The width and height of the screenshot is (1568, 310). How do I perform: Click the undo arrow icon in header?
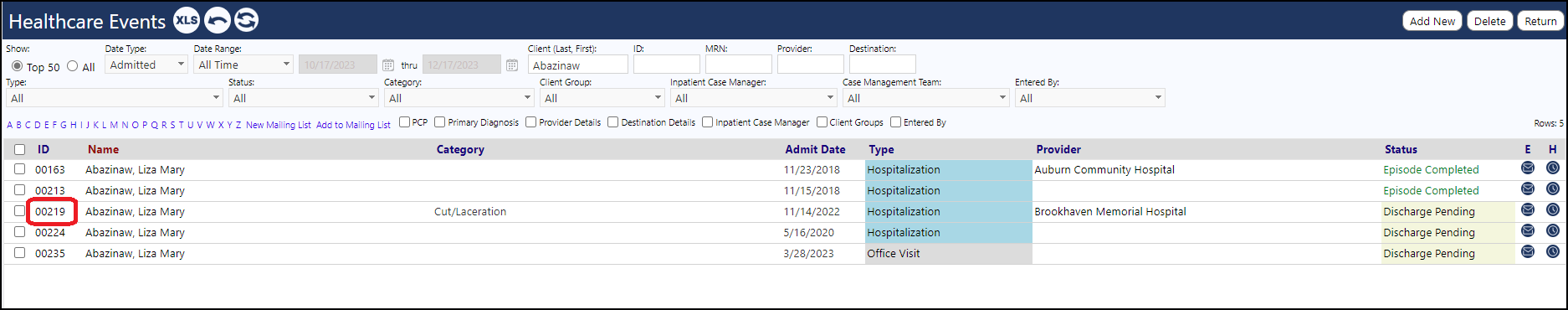point(217,20)
